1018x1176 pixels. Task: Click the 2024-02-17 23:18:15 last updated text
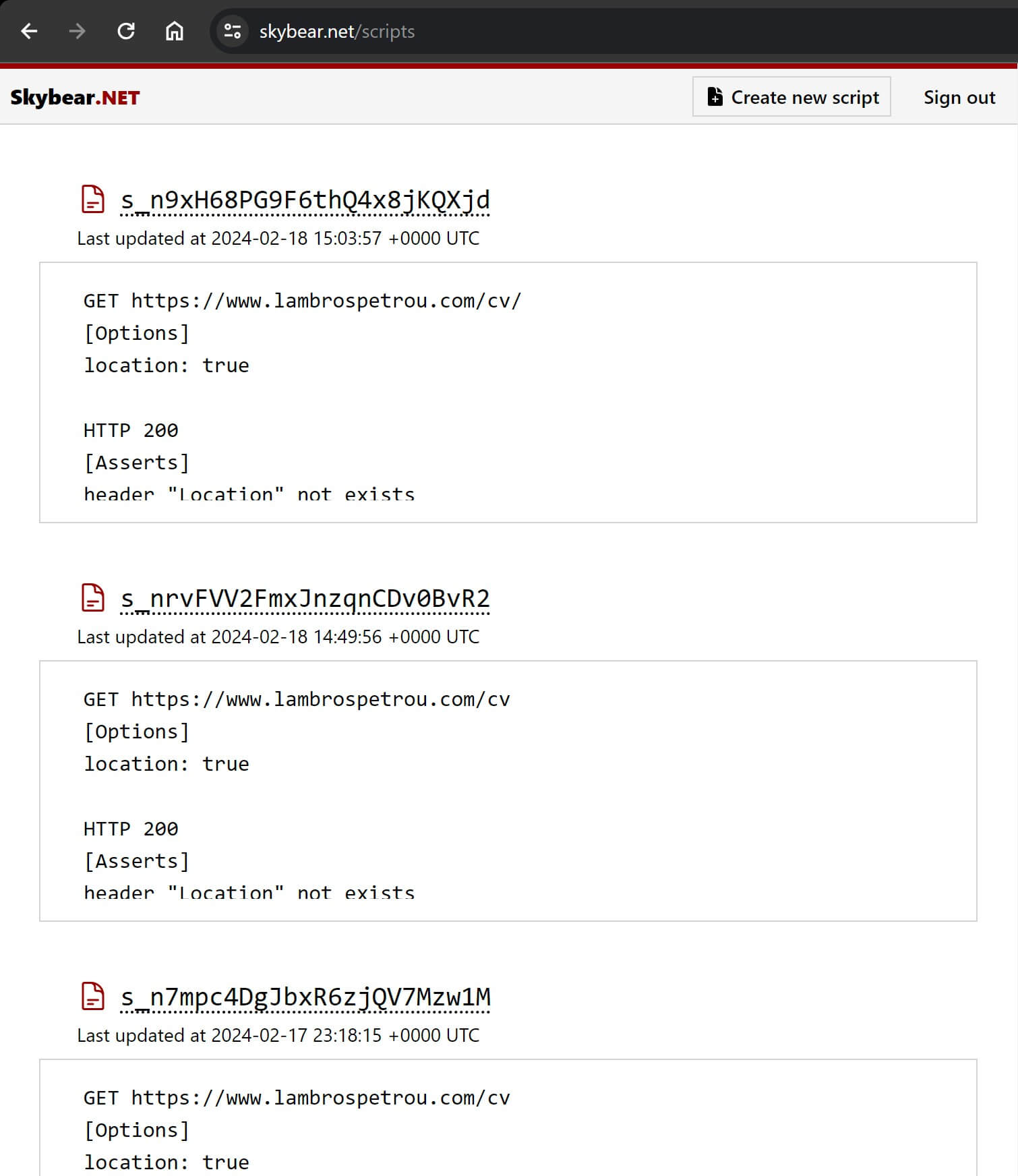click(278, 1036)
